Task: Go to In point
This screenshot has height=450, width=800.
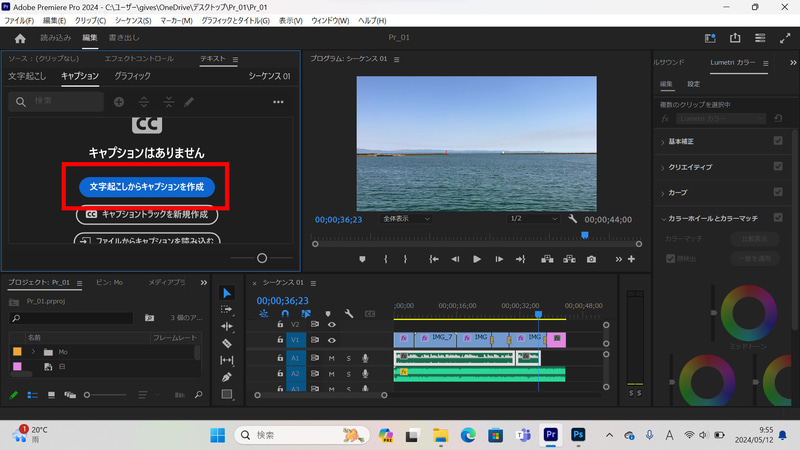Action: click(434, 259)
